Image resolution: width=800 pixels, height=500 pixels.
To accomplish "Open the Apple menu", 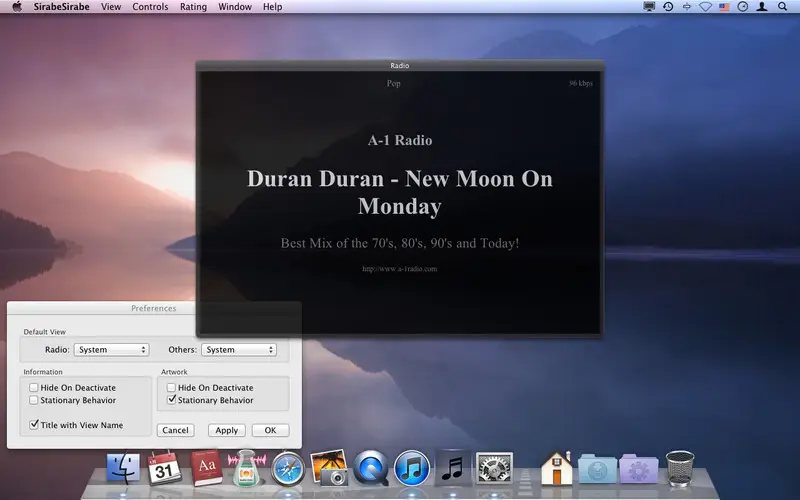I will (x=17, y=7).
